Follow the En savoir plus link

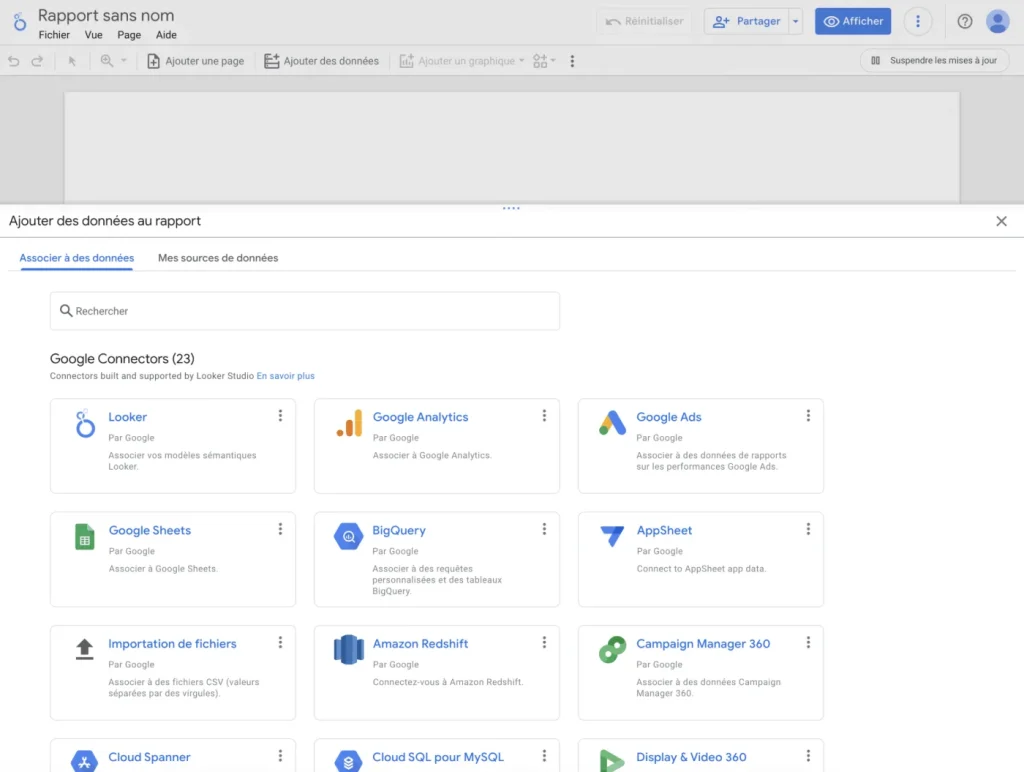(285, 376)
